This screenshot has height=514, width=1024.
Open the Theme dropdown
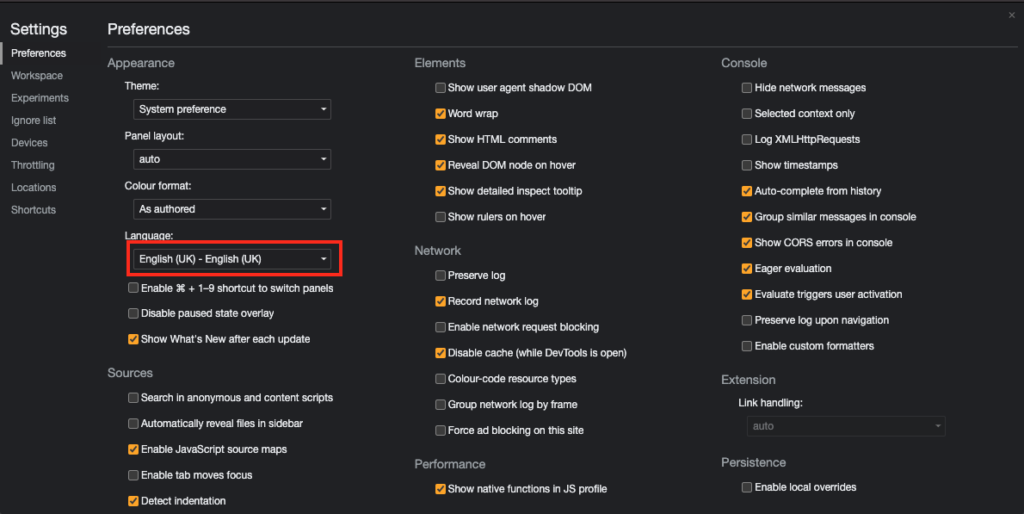tap(232, 109)
